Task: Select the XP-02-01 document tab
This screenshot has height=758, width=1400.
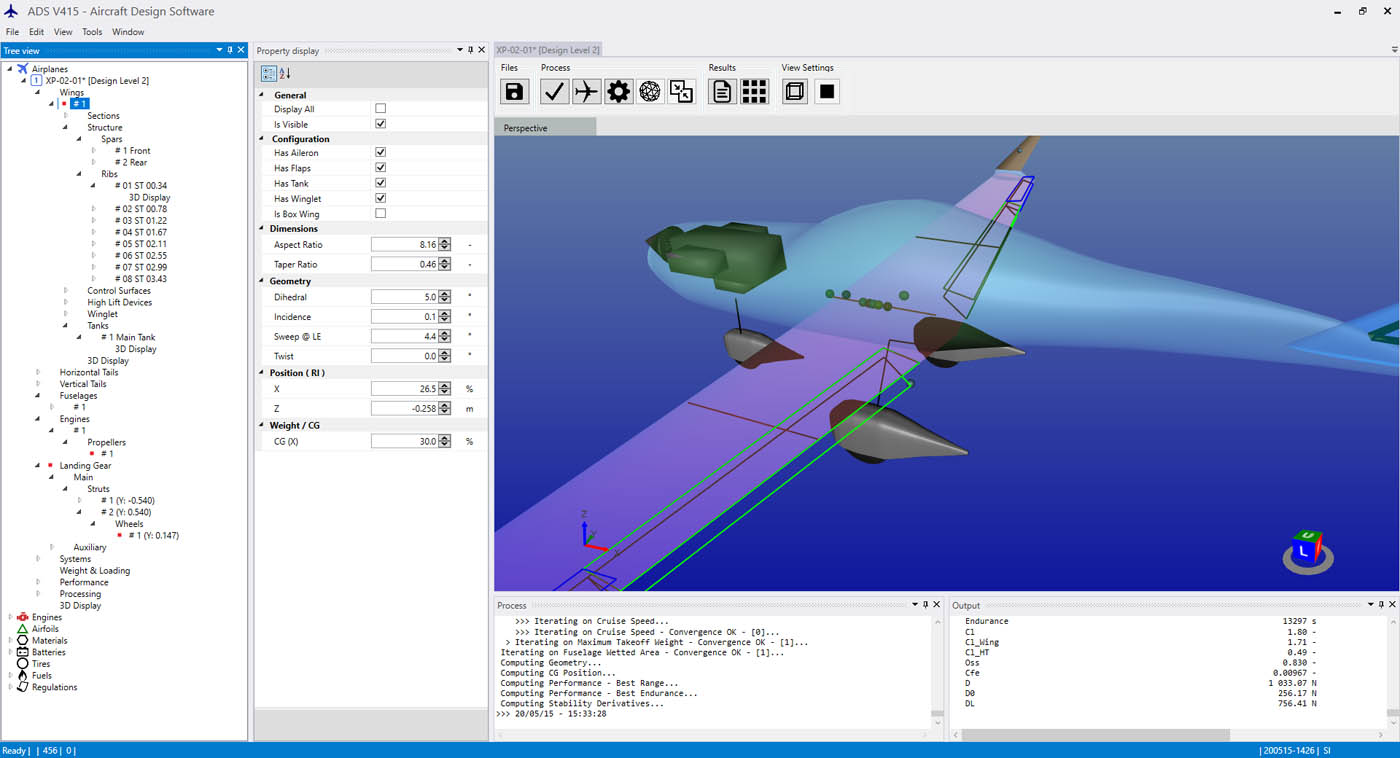Action: pyautogui.click(x=548, y=50)
